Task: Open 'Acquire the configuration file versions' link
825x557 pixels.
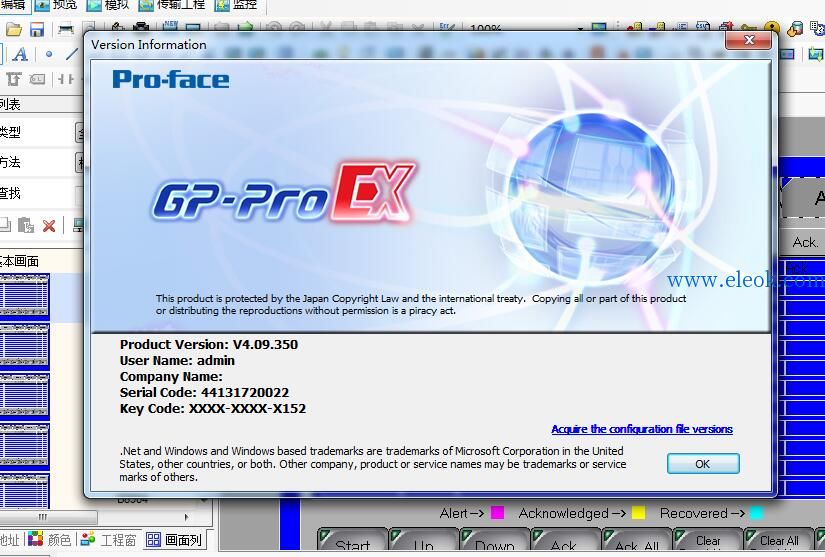Action: 642,429
